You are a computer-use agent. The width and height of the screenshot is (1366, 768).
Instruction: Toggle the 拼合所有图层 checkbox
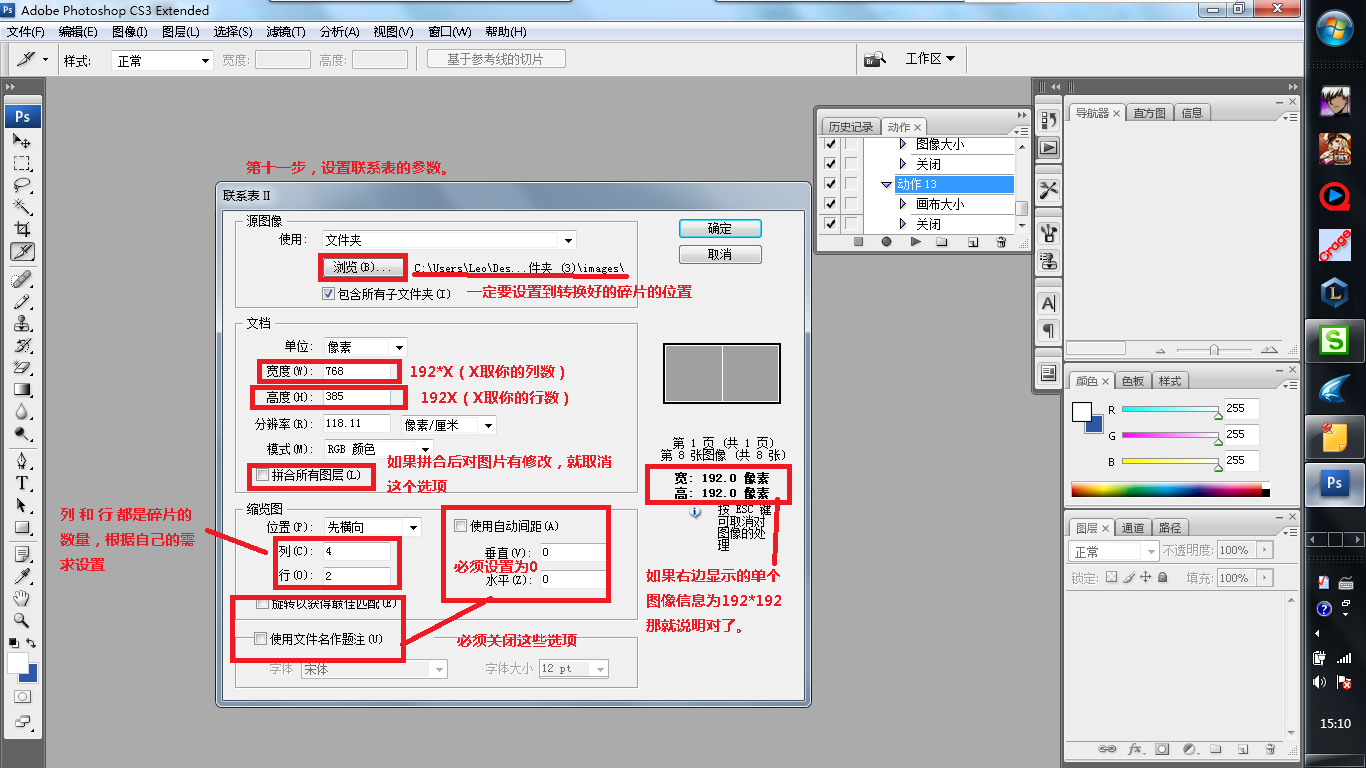263,475
